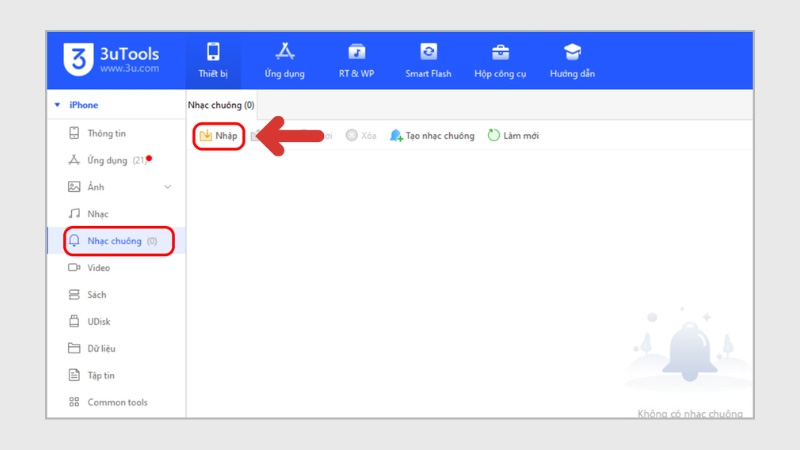Select Thông tin in the sidebar
800x450 pixels.
[105, 133]
